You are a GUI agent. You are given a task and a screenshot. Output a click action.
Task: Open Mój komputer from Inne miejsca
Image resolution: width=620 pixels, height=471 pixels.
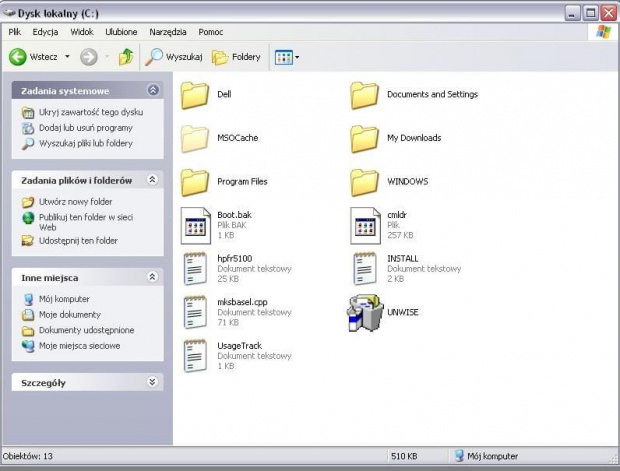(x=64, y=299)
